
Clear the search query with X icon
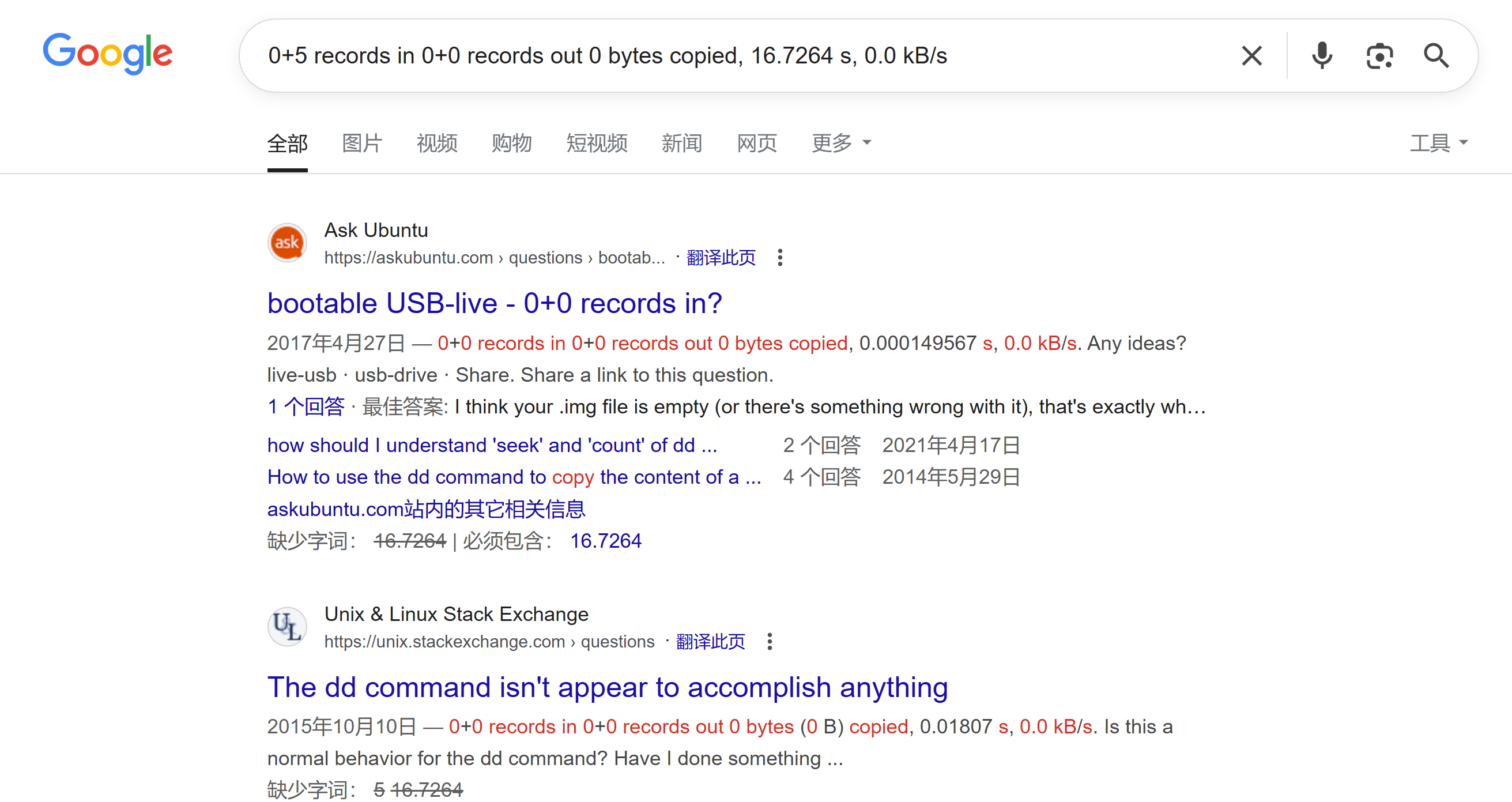tap(1252, 56)
